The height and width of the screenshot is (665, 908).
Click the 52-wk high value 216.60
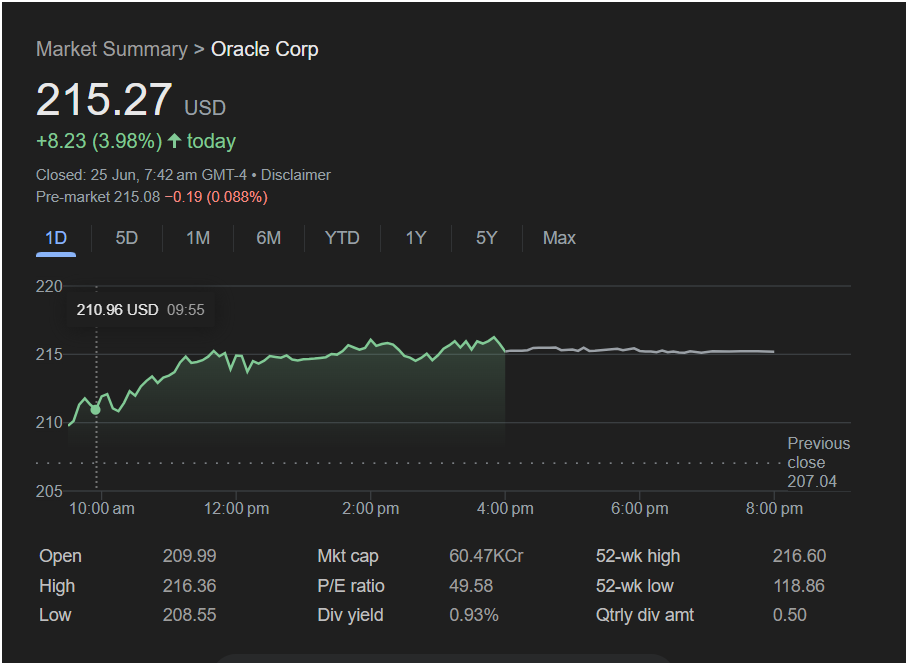[799, 556]
